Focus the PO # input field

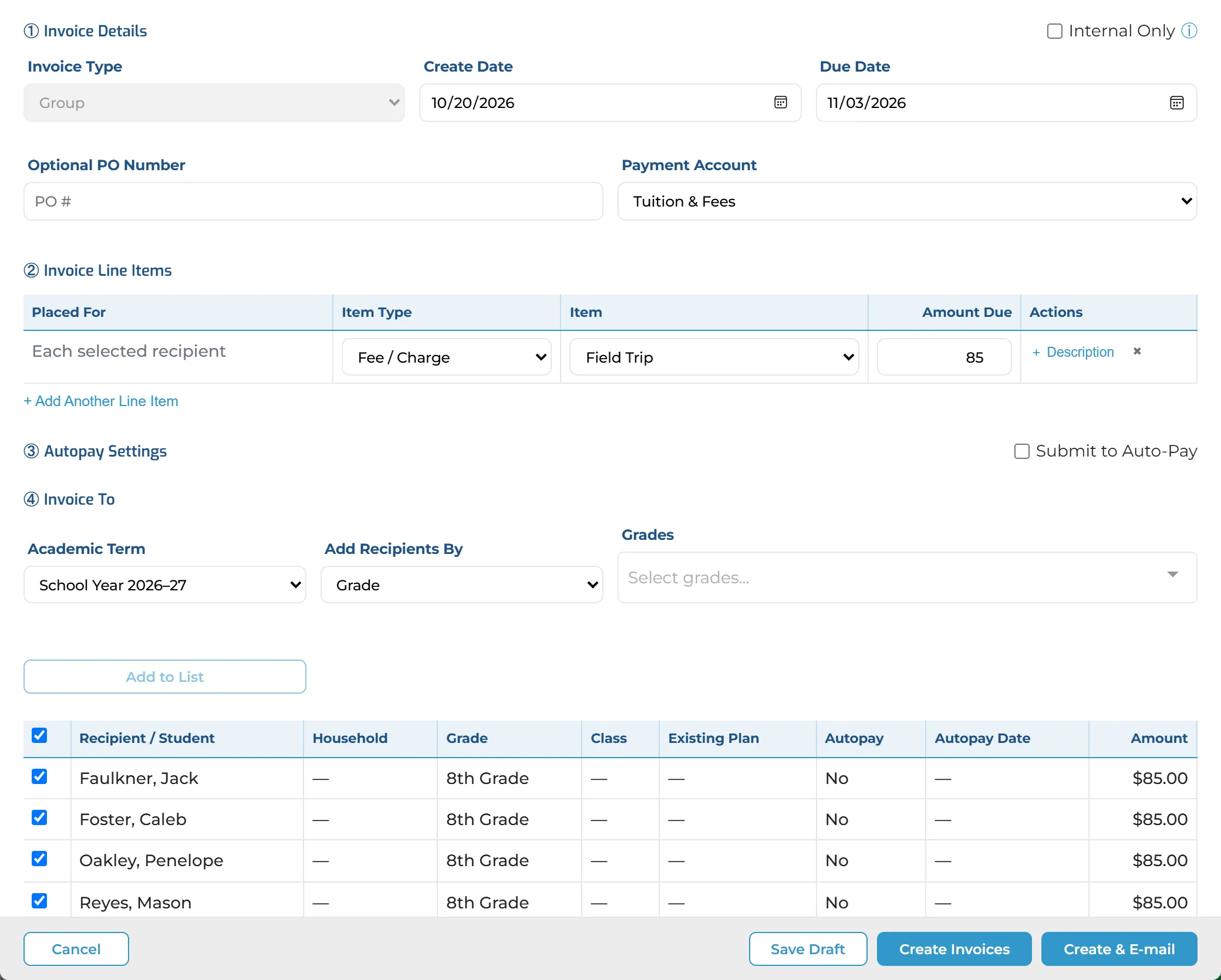[x=313, y=201]
